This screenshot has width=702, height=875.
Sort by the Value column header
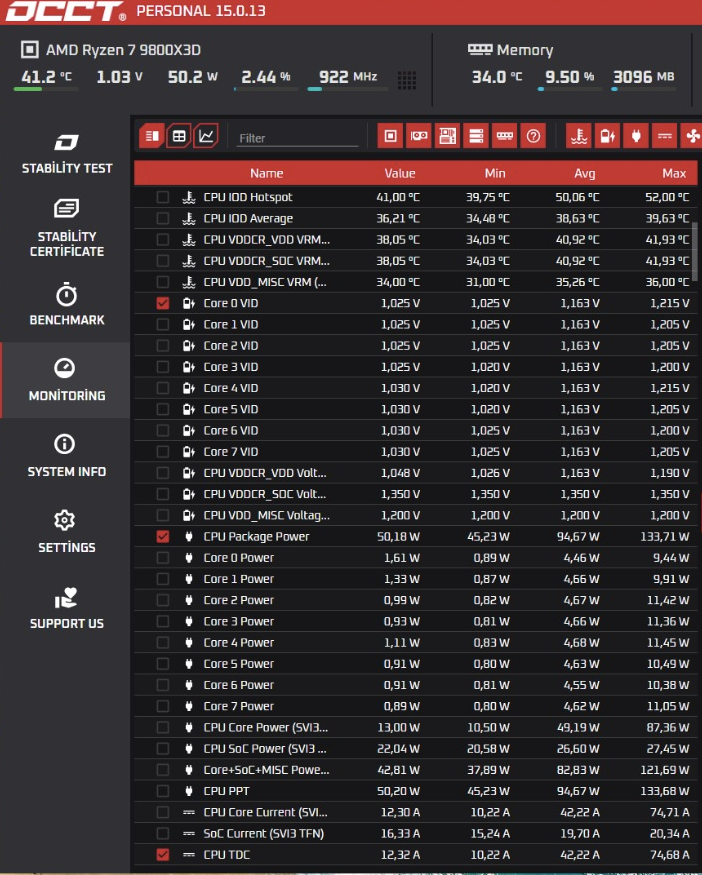400,173
